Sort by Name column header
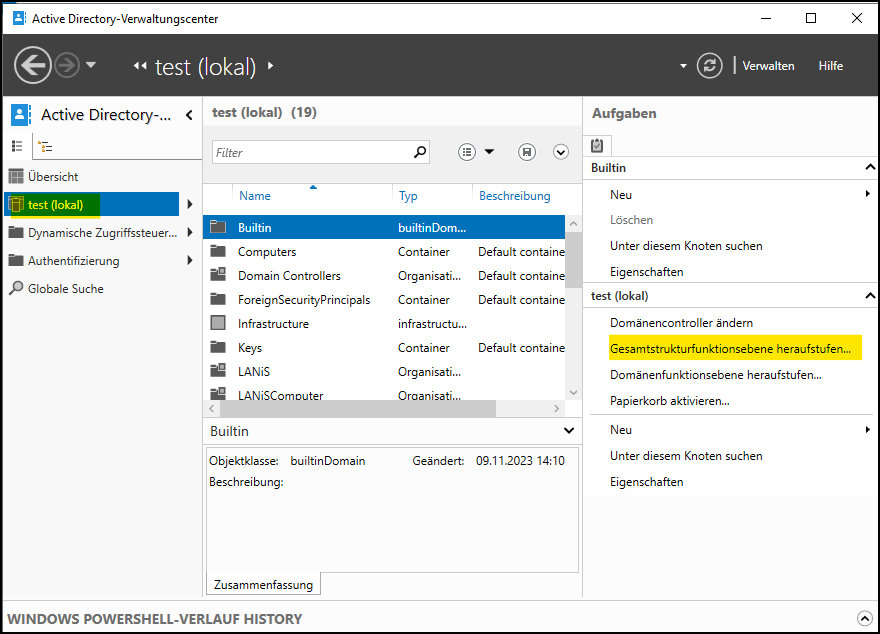 tap(255, 196)
